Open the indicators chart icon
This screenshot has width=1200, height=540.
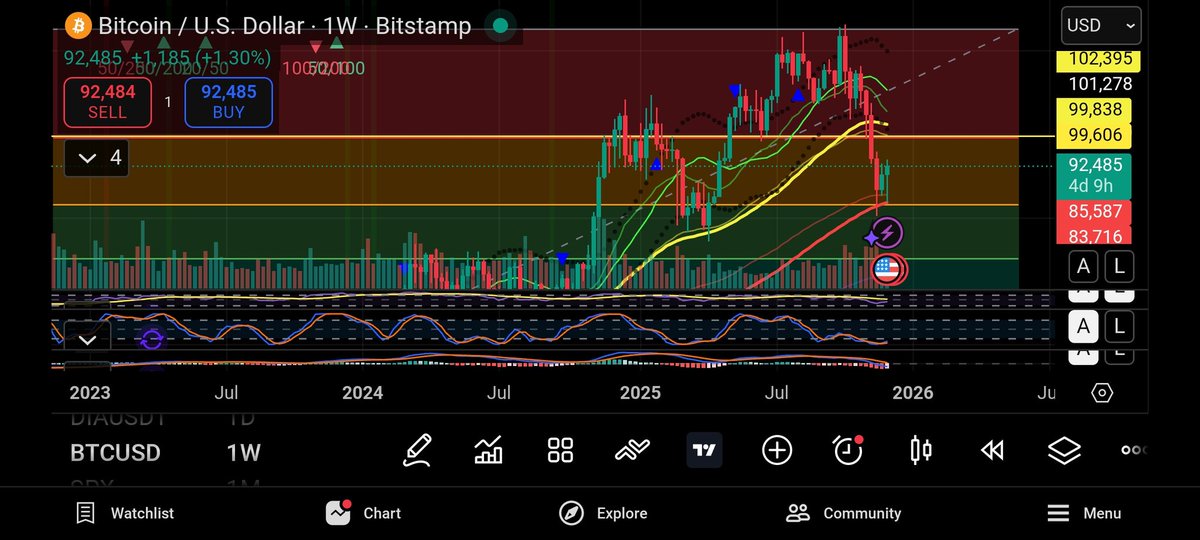488,451
